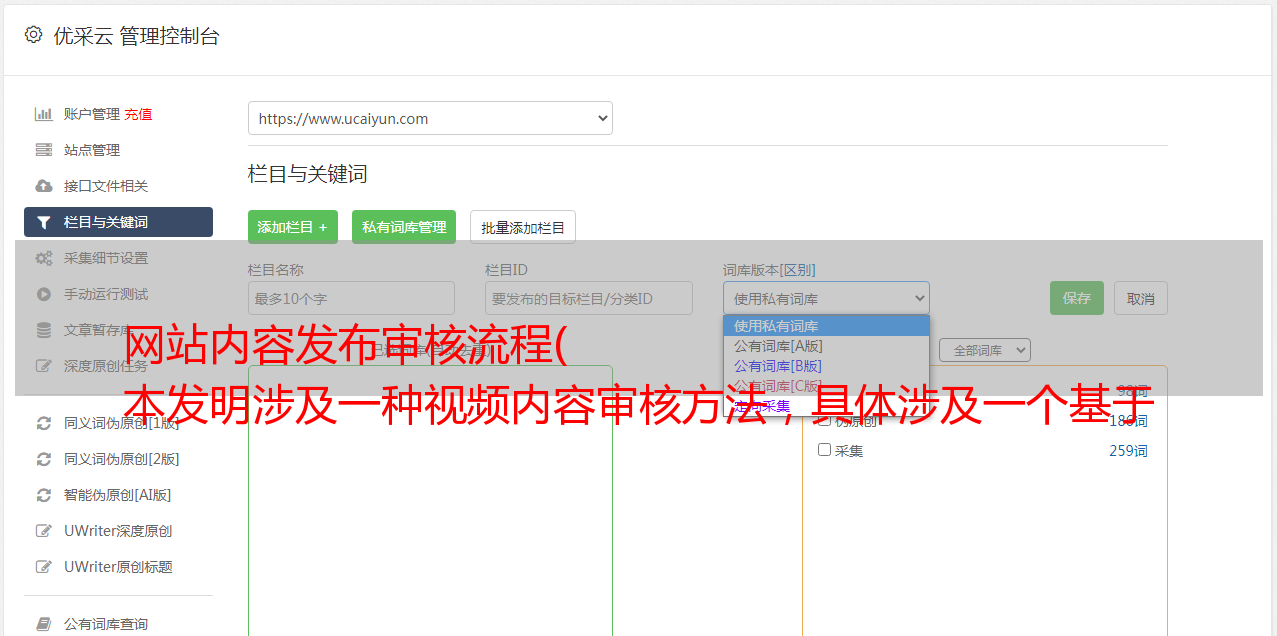Focus the 栏目名称 input field

[x=351, y=298]
